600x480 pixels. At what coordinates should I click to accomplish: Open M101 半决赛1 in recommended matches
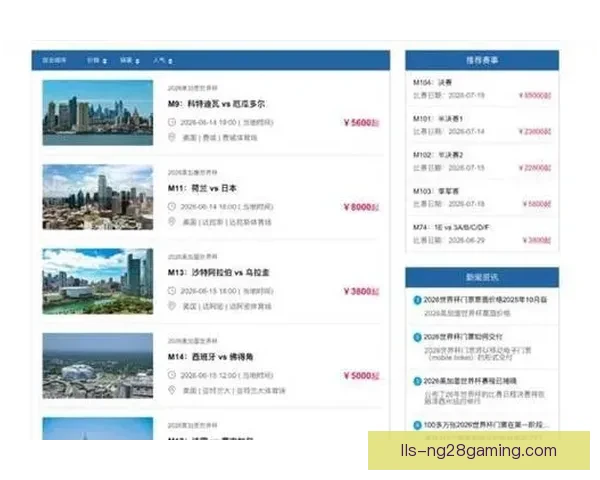coord(439,119)
